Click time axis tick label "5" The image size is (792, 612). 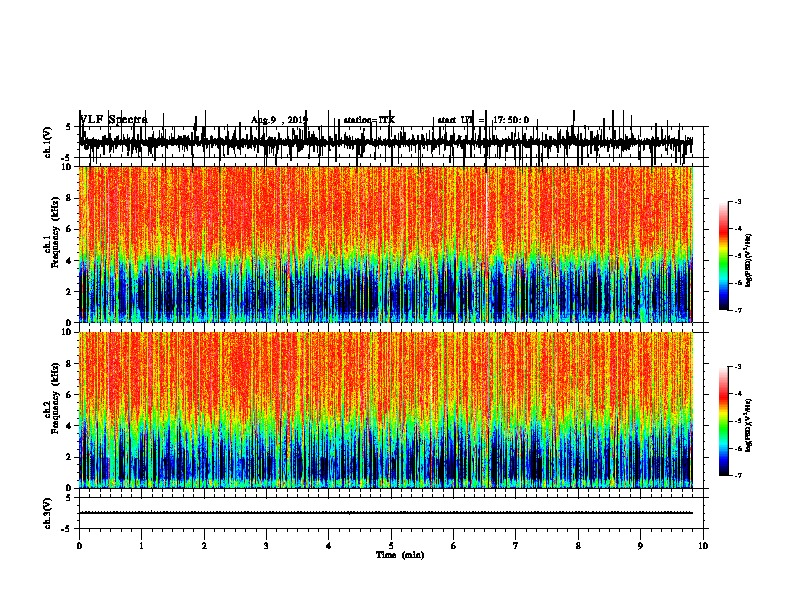coord(391,546)
